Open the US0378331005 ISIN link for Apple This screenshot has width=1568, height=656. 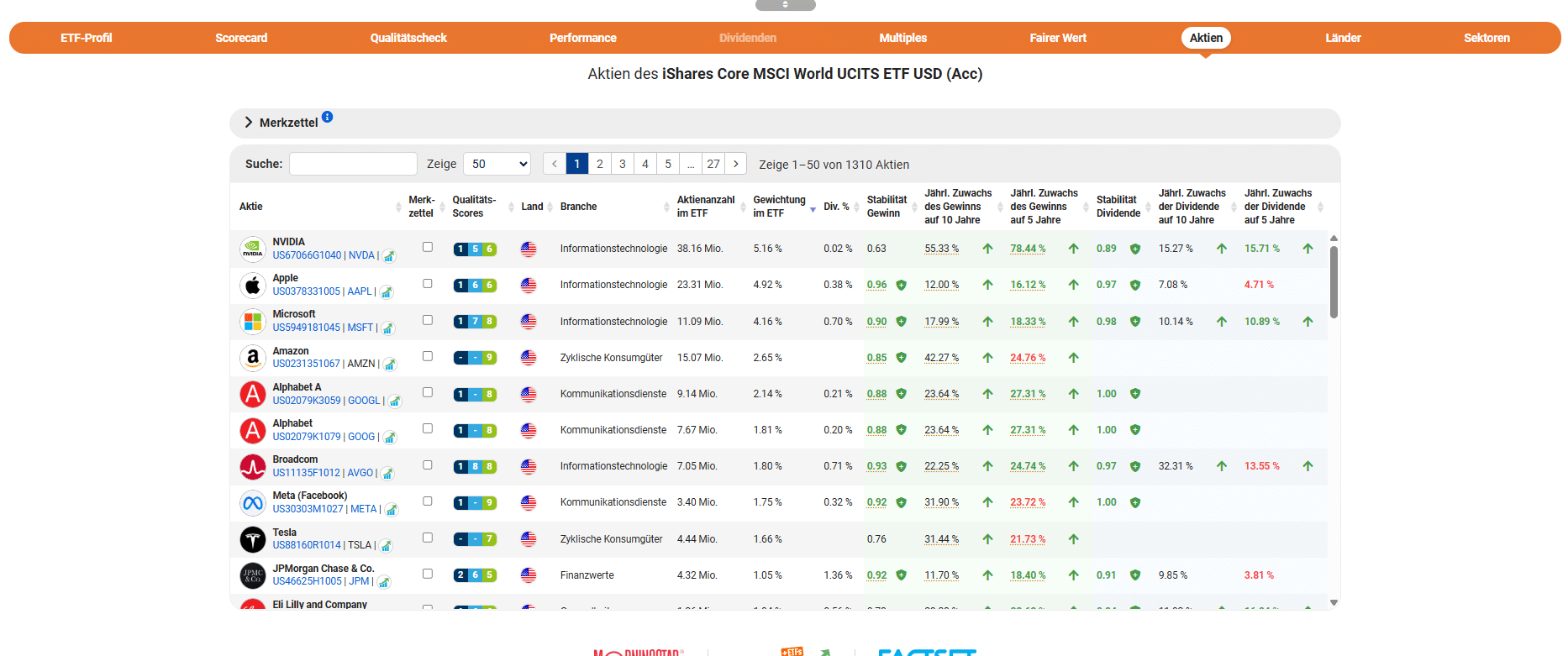(306, 291)
